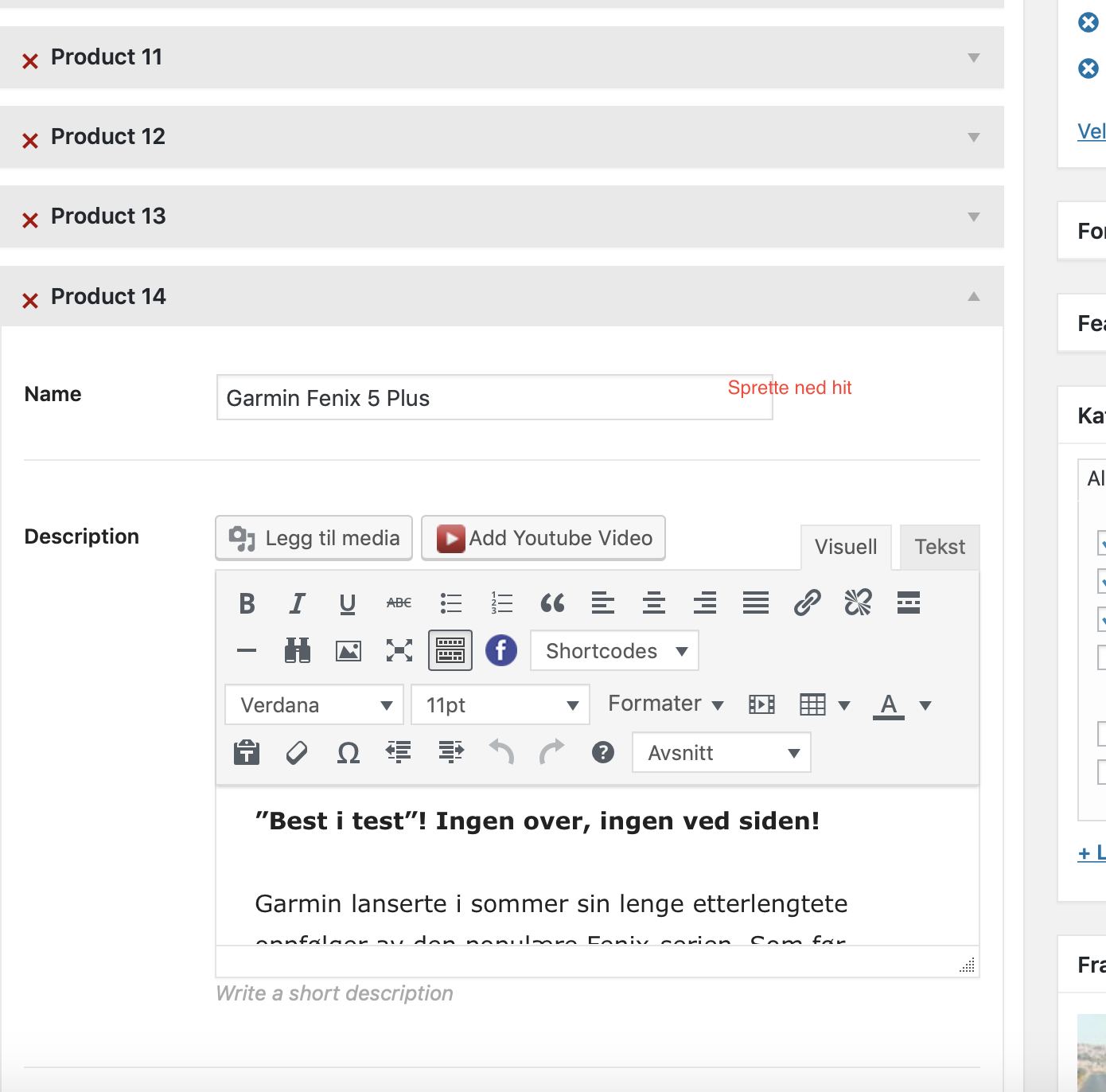The image size is (1106, 1092).
Task: Click Add Youtube Video button
Action: coord(543,538)
